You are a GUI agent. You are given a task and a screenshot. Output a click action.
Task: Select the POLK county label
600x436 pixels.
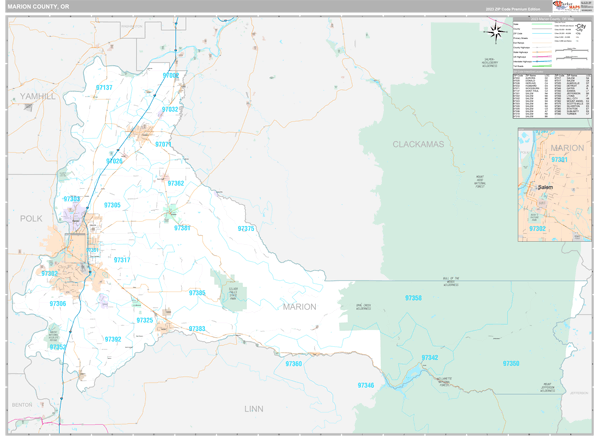point(32,217)
